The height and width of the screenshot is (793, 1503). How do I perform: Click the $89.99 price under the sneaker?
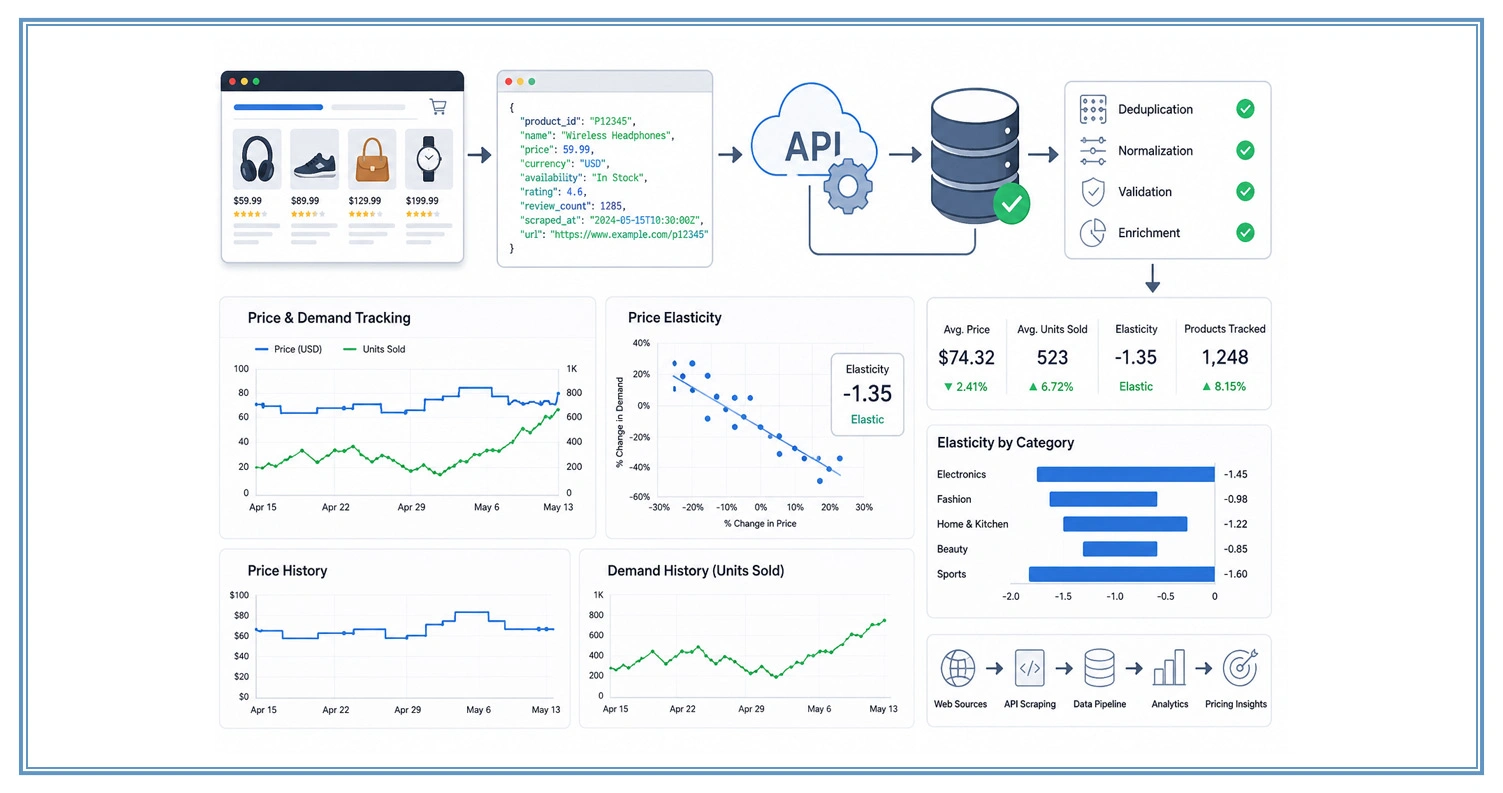click(x=305, y=201)
